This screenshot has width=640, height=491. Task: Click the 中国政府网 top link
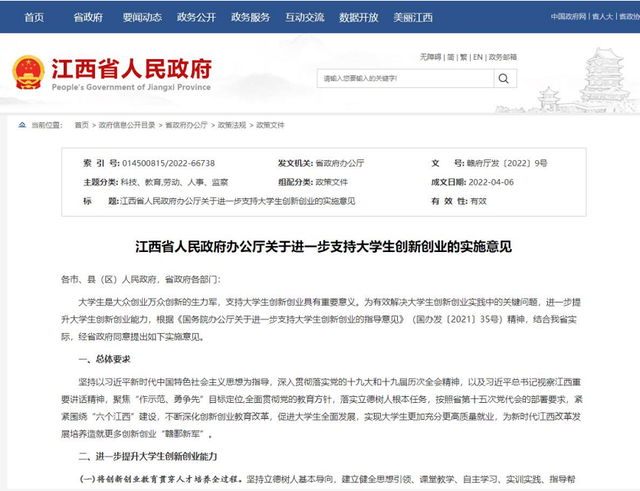pos(568,16)
